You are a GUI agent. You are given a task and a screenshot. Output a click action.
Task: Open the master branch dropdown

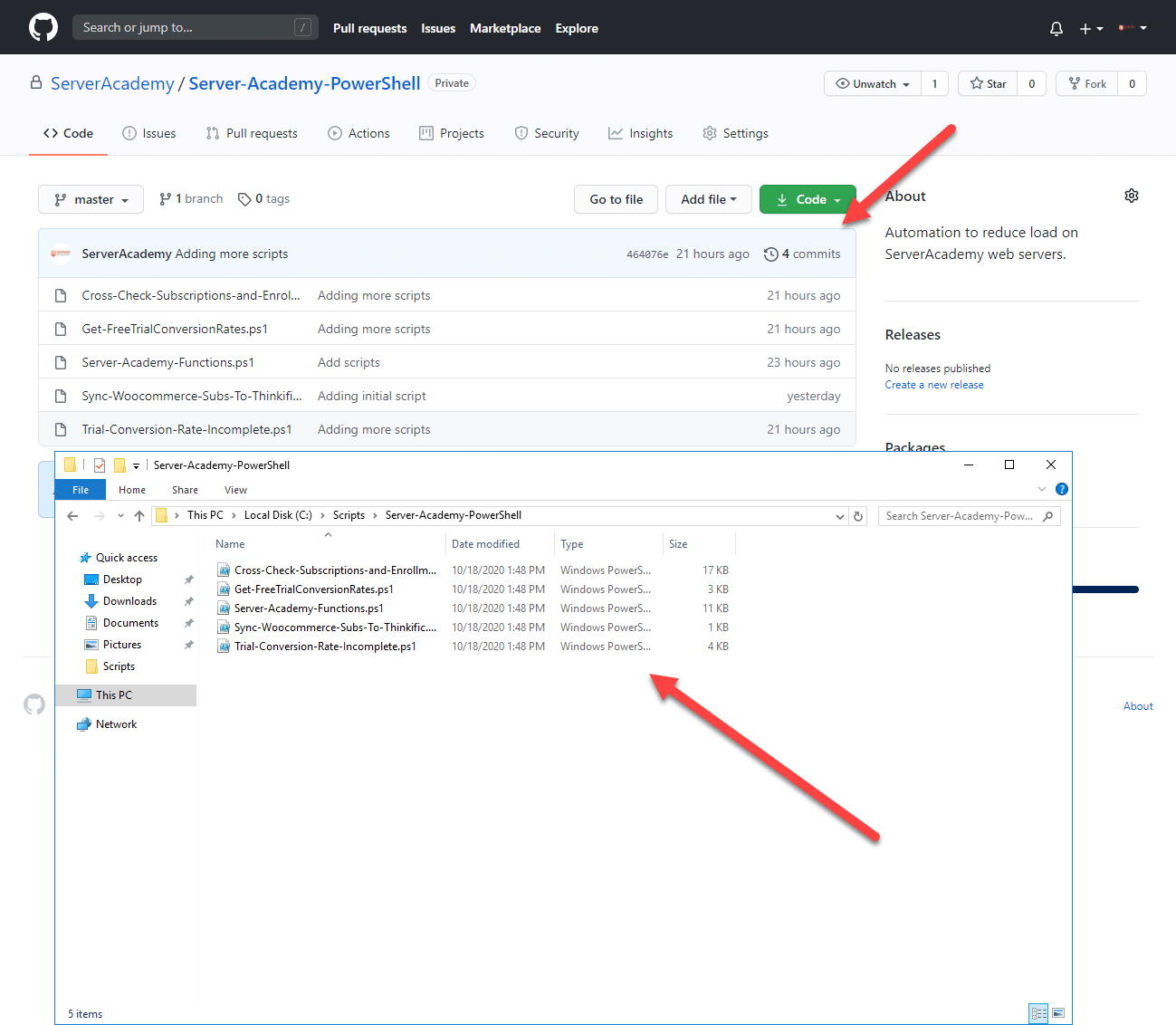[x=91, y=199]
